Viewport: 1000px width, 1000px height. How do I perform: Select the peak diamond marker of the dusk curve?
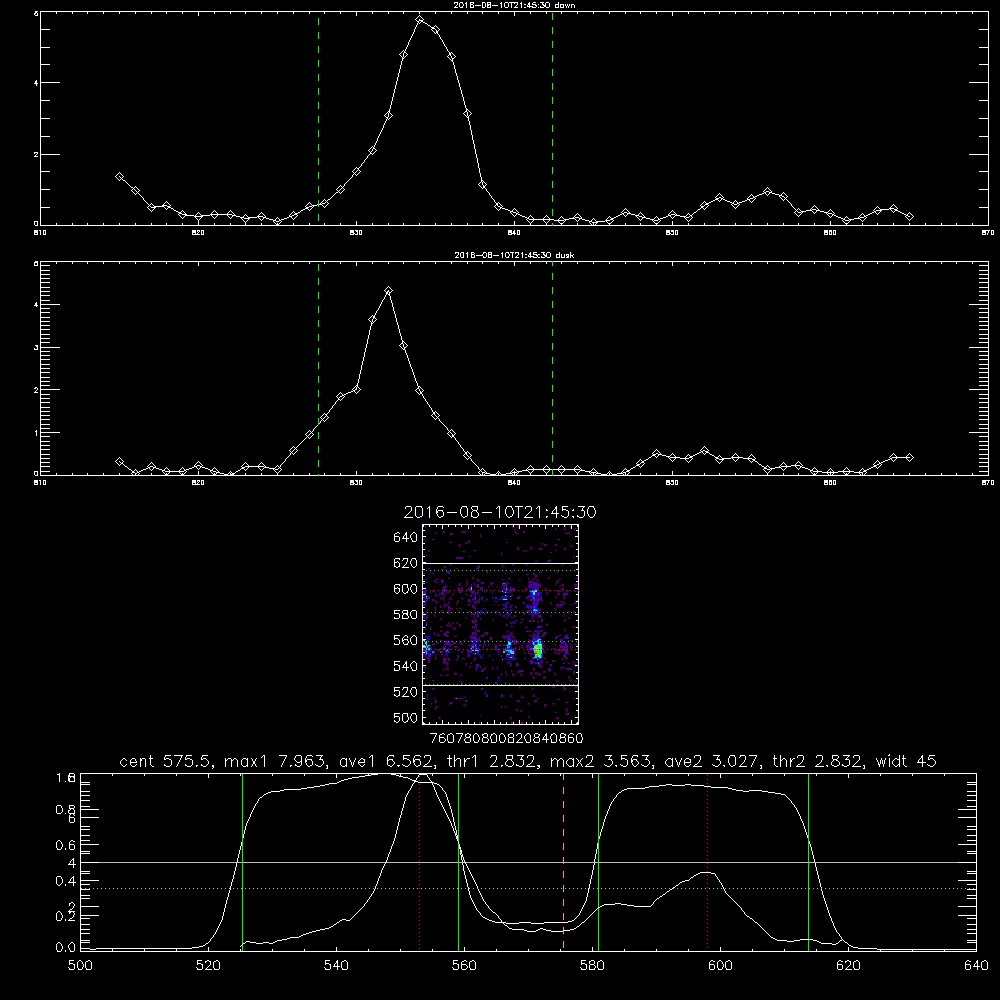(388, 291)
